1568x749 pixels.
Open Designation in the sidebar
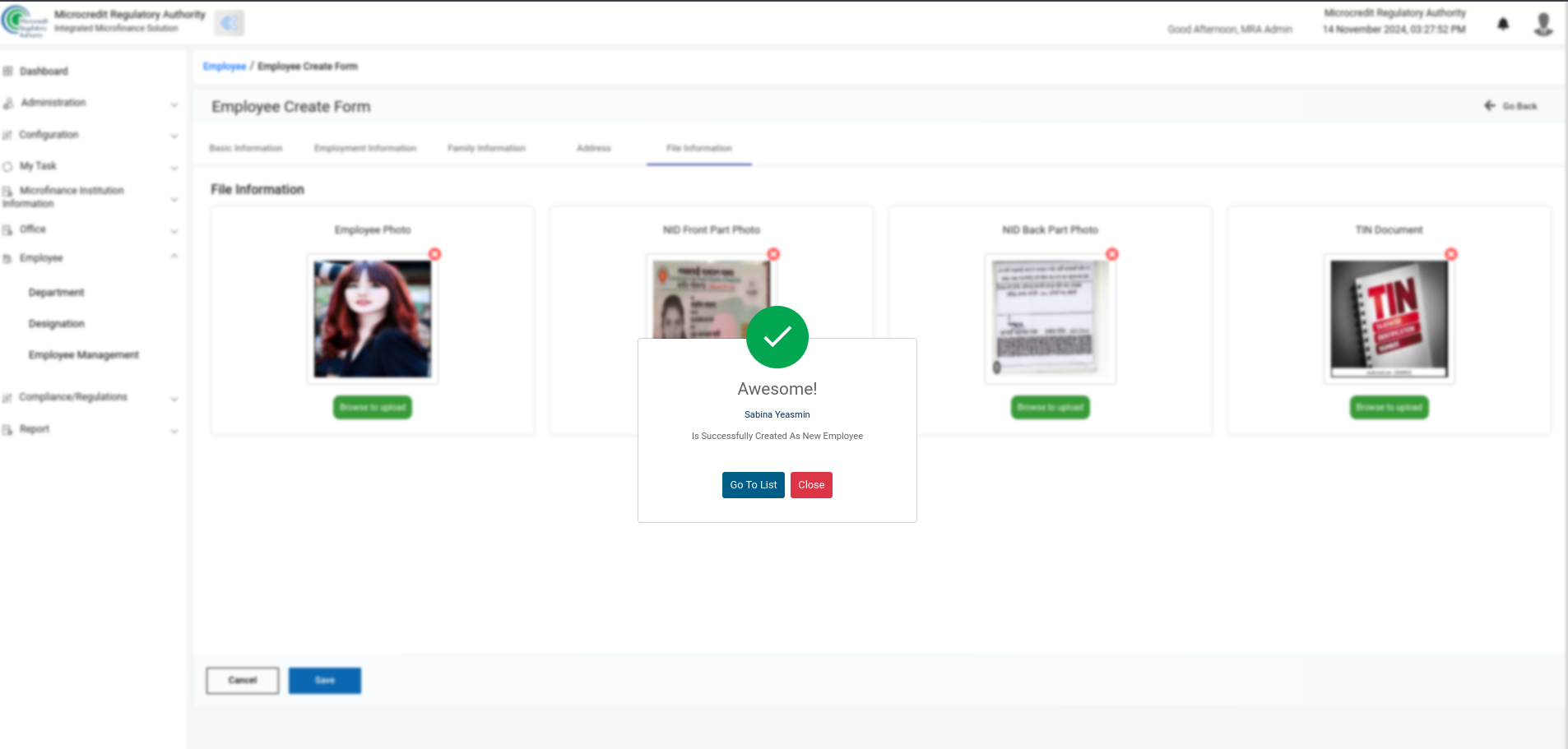56,324
